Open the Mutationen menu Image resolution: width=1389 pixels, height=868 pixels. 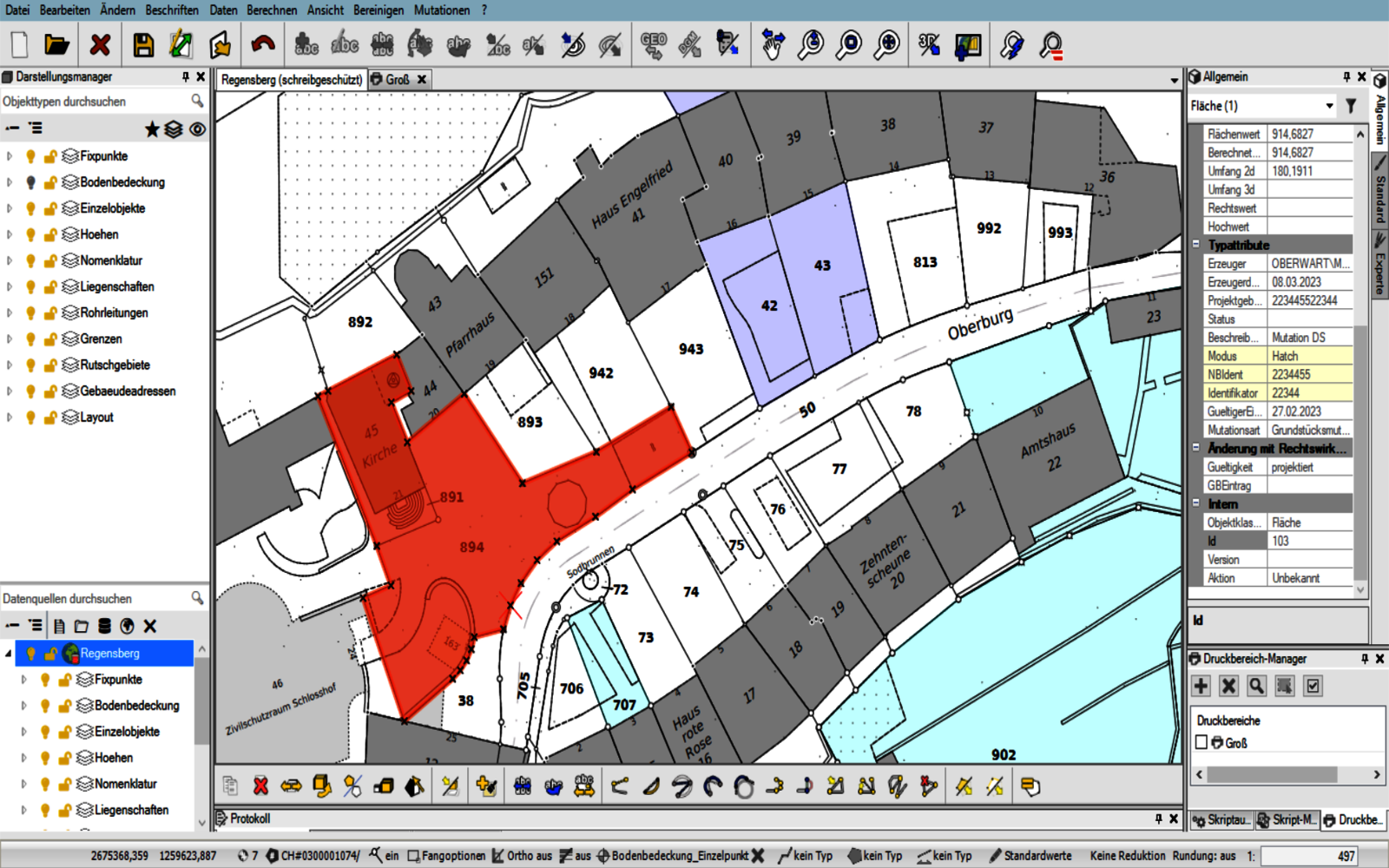tap(442, 10)
